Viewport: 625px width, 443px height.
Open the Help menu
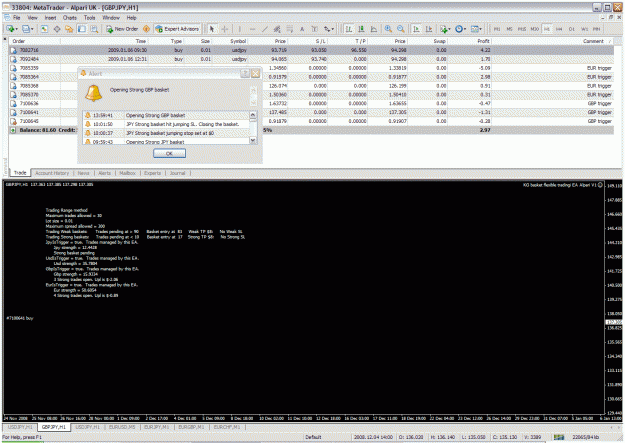click(132, 18)
